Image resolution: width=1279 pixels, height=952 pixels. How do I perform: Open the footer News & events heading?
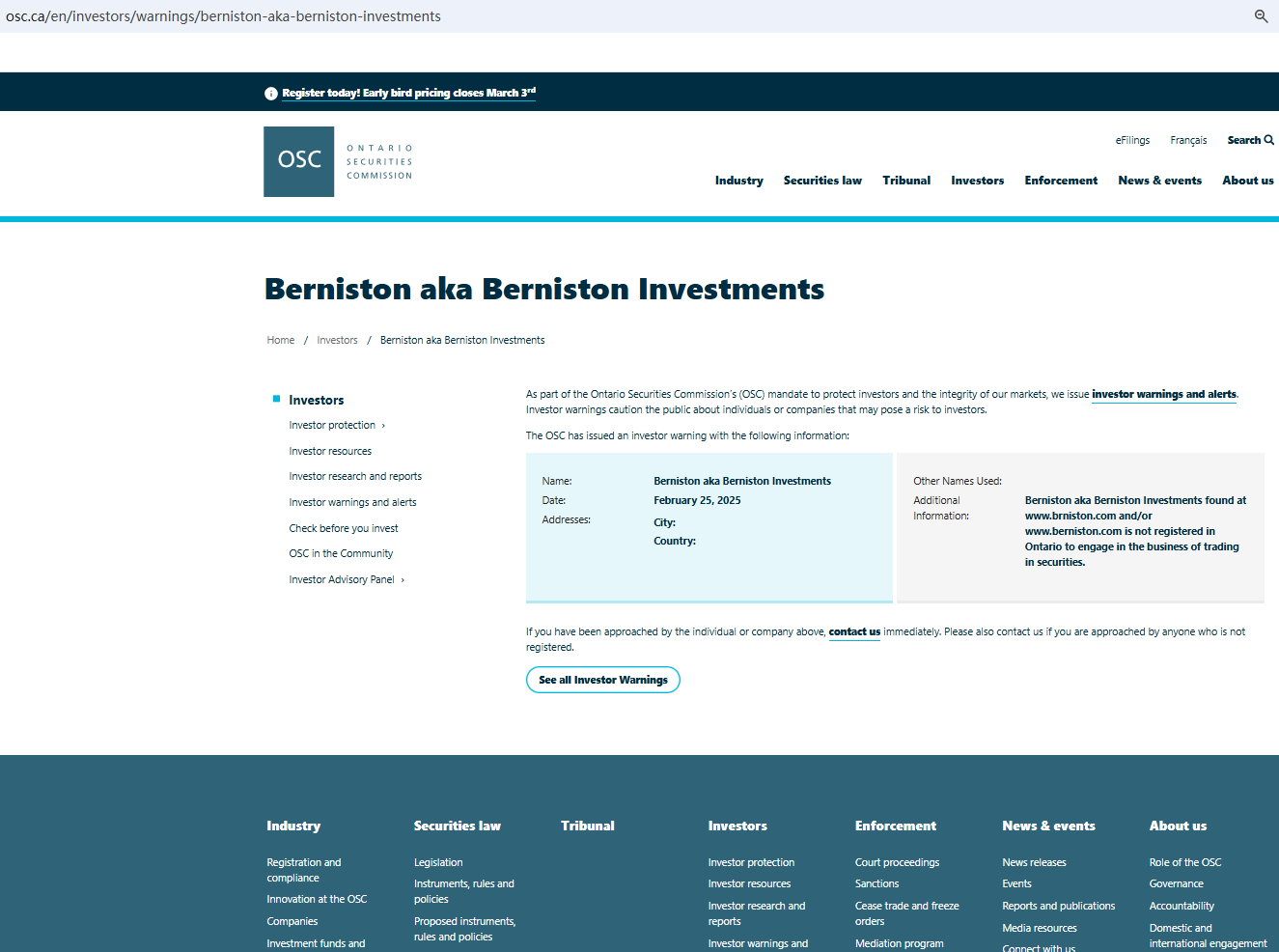coord(1048,826)
